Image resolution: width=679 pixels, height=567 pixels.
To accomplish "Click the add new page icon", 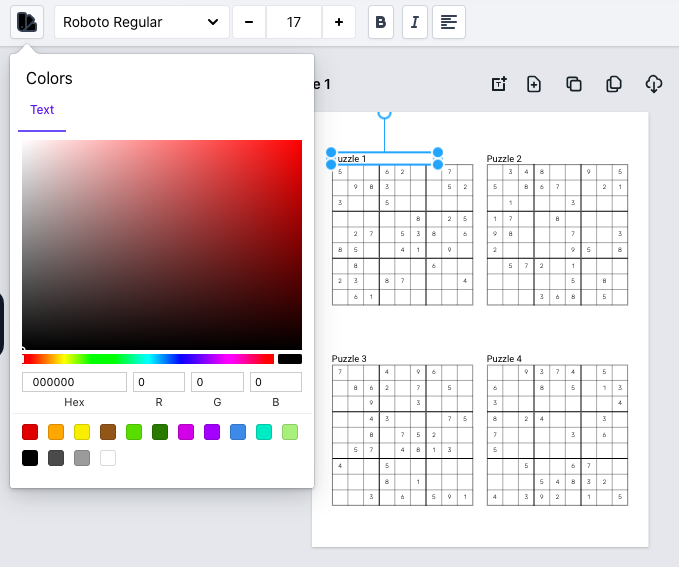I will (x=534, y=84).
